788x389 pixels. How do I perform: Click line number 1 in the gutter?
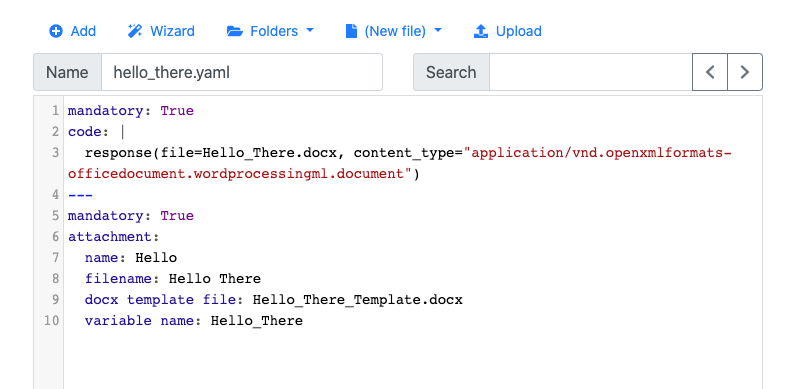(x=55, y=111)
